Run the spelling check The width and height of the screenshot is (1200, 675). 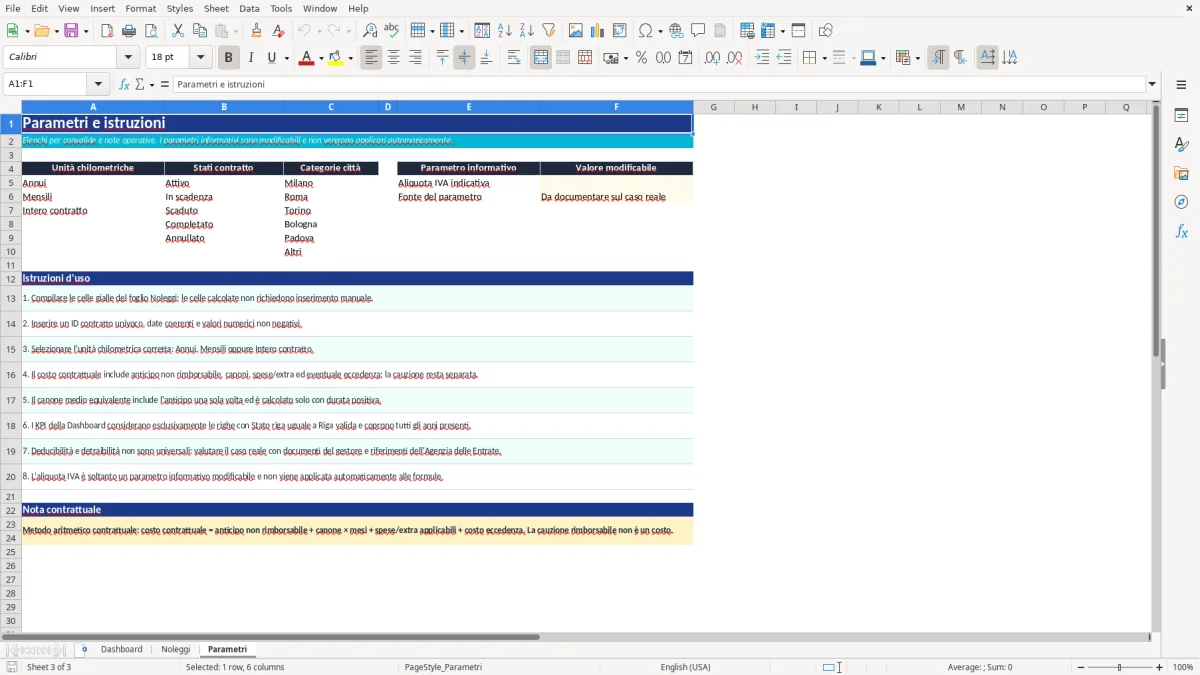pyautogui.click(x=392, y=31)
